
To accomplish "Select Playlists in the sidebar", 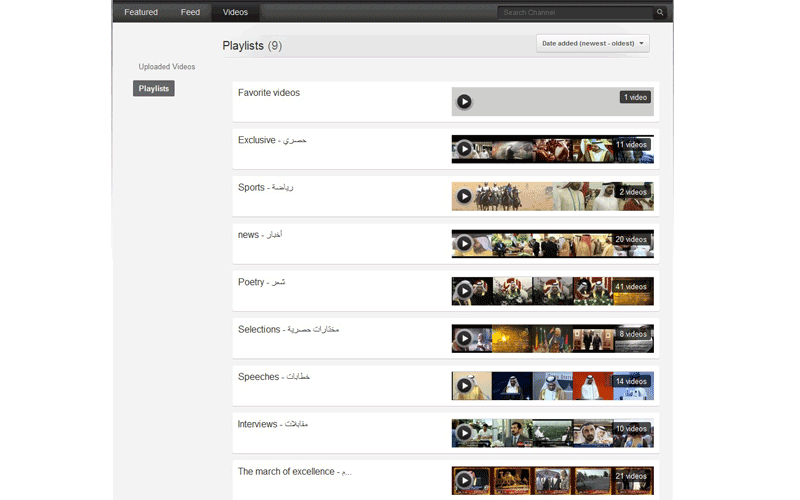I will [154, 89].
